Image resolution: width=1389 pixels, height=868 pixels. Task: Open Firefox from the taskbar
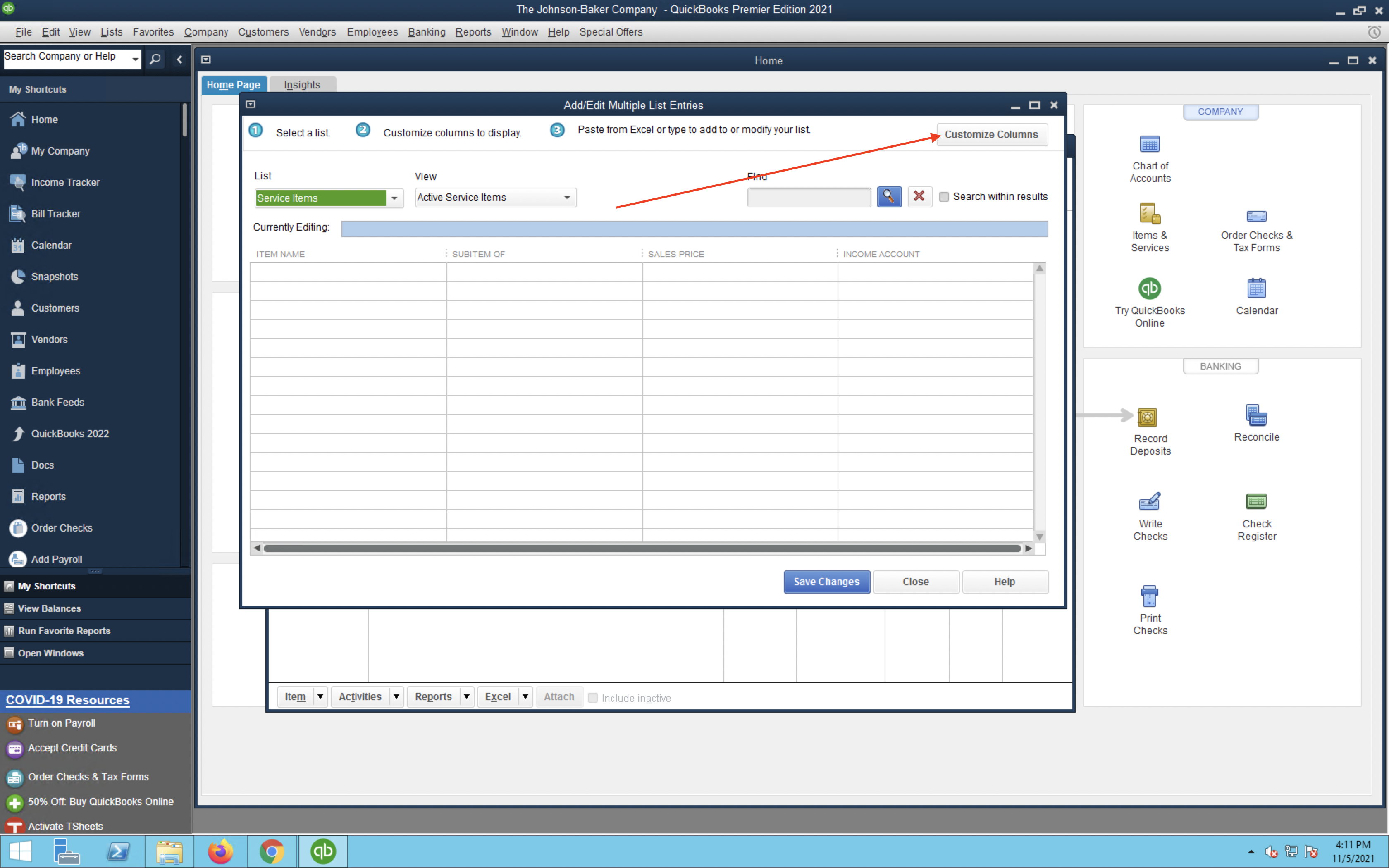click(x=220, y=851)
